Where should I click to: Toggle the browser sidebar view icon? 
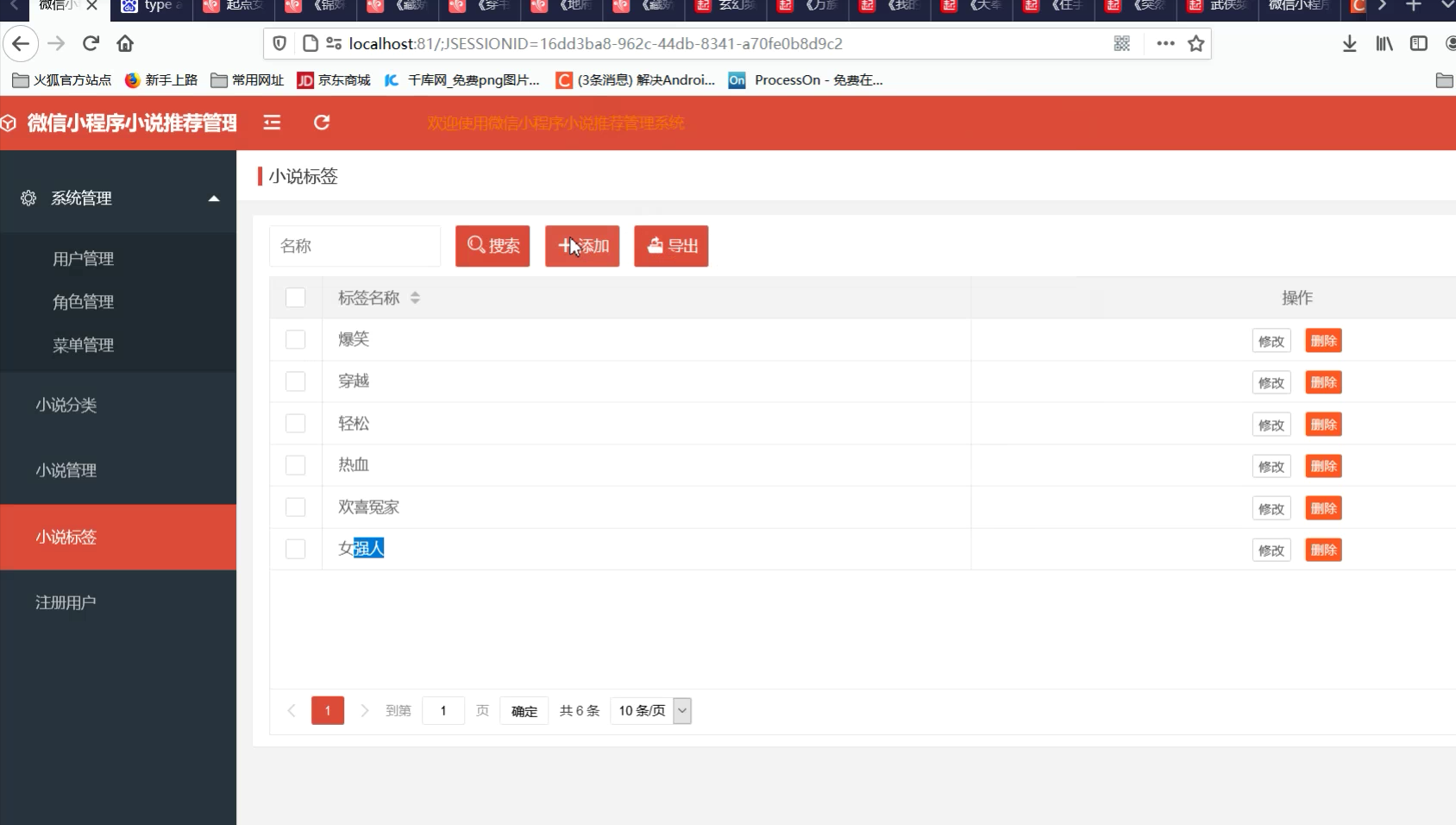[x=1419, y=43]
